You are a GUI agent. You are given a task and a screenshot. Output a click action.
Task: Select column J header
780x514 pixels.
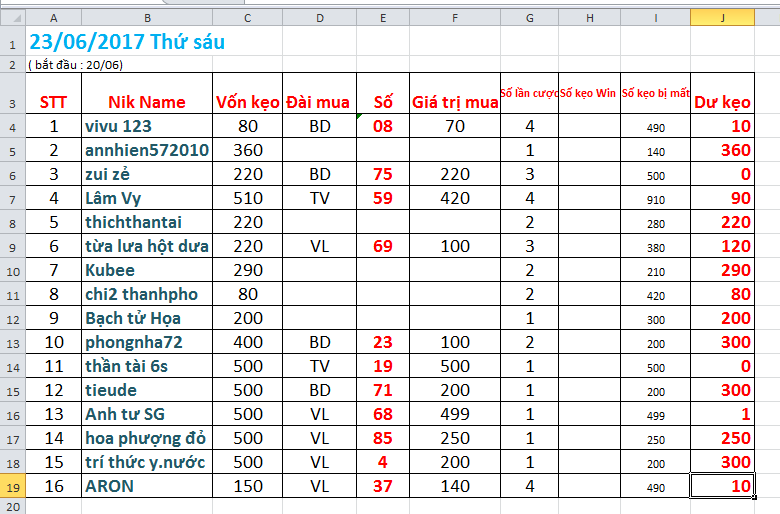[x=721, y=19]
